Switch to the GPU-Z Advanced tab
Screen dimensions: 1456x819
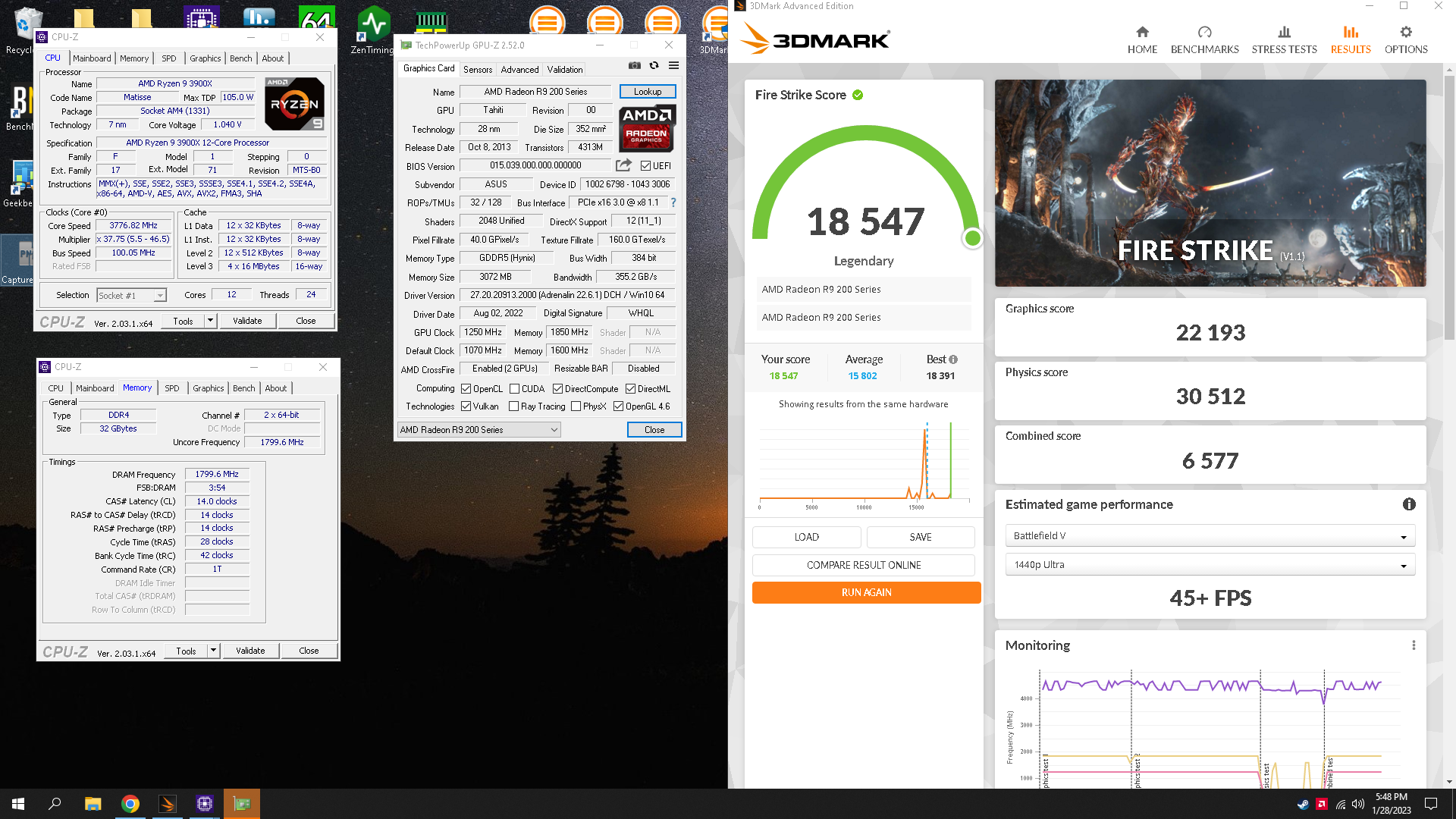pos(519,70)
